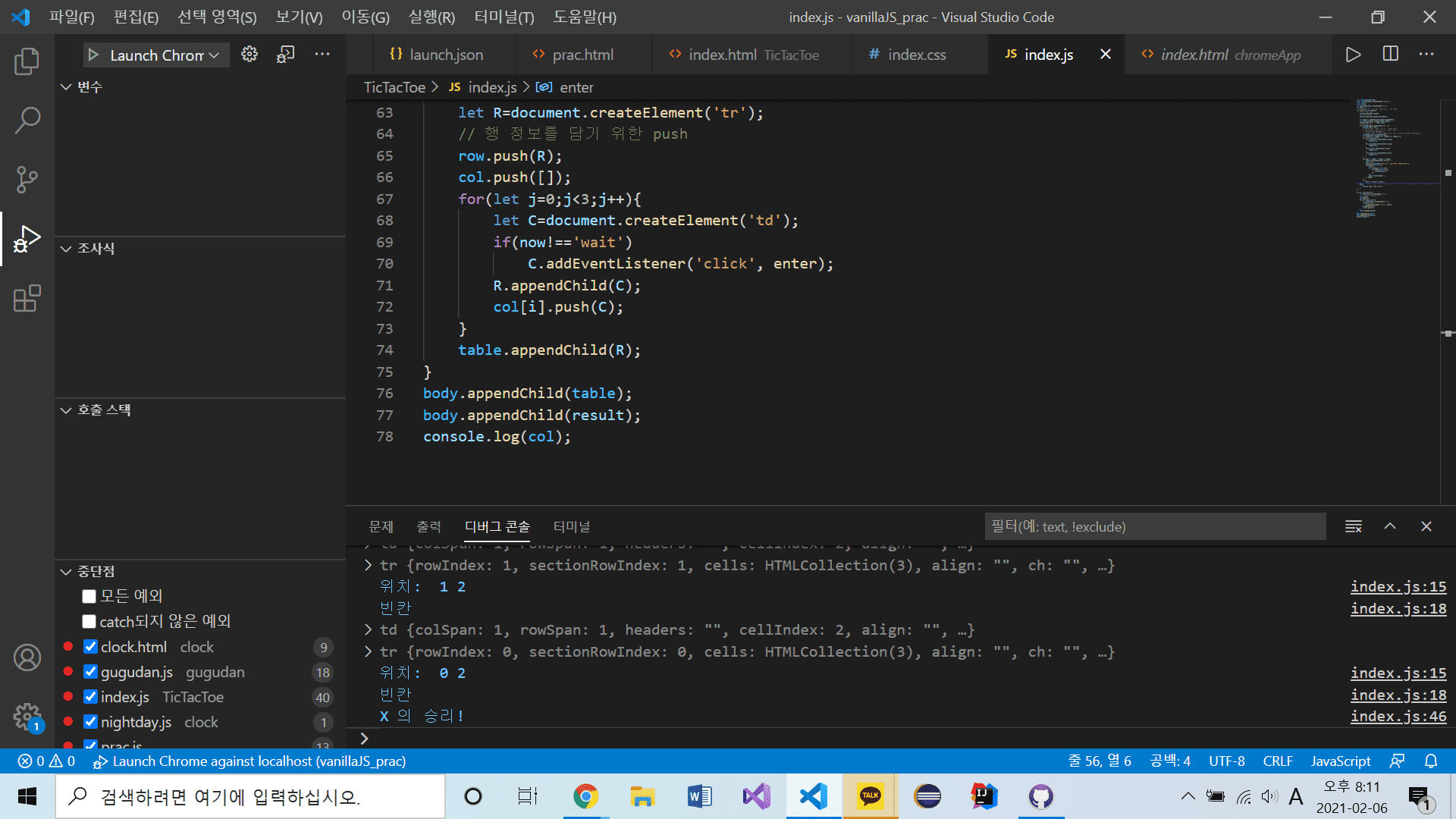Open the Search view in activity bar
This screenshot has height=819, width=1456.
point(27,120)
